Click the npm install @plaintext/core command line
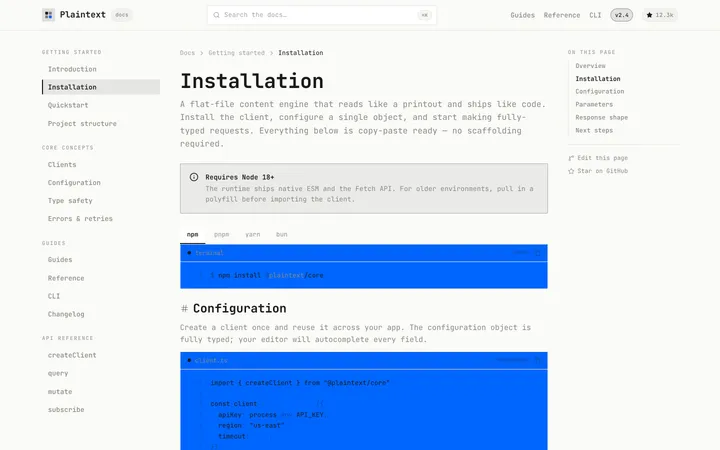 pos(267,276)
